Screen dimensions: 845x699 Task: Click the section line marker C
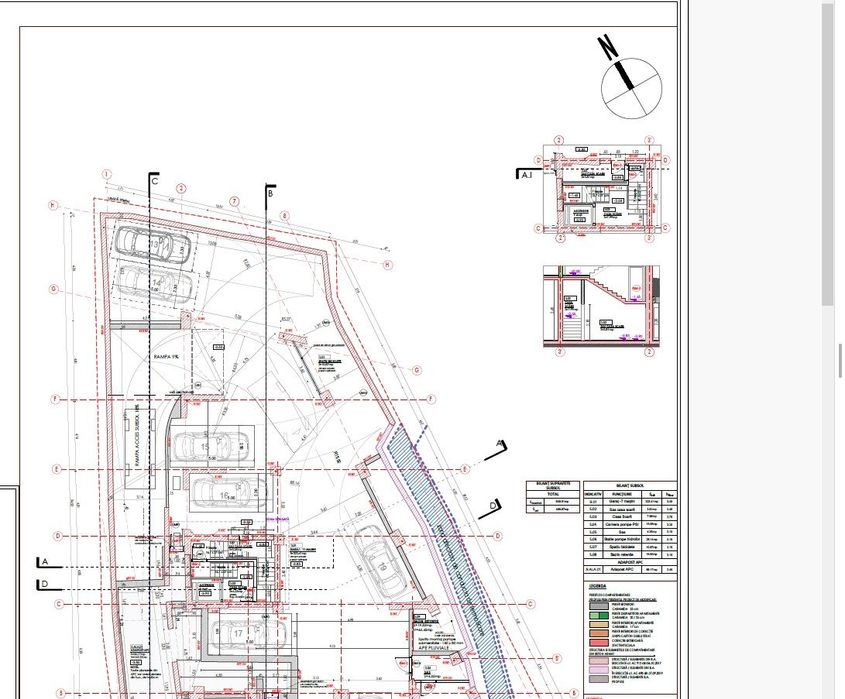click(154, 181)
